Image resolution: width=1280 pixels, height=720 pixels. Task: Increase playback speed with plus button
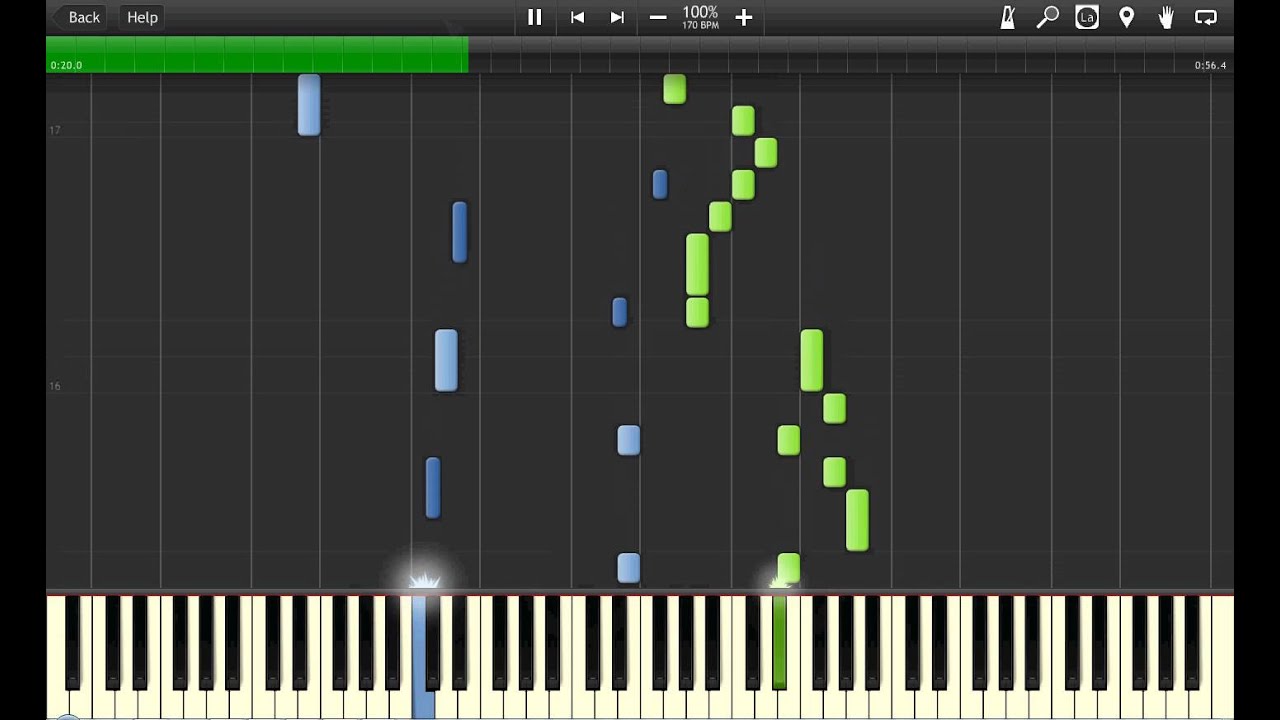coord(743,17)
